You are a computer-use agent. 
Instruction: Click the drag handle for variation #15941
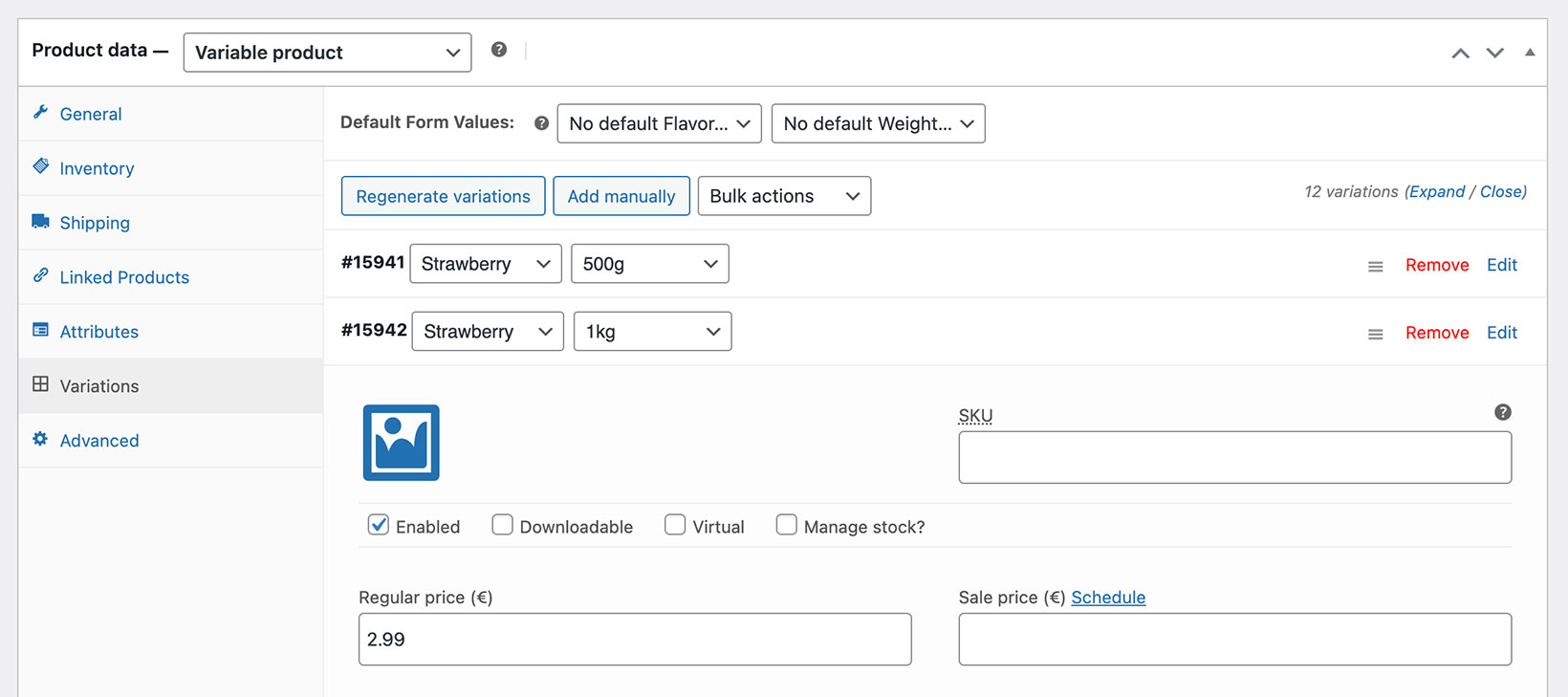1375,267
